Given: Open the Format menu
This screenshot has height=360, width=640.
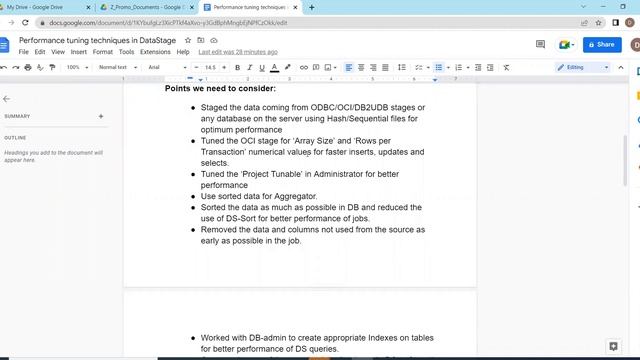Looking at the screenshot, I should 102,52.
